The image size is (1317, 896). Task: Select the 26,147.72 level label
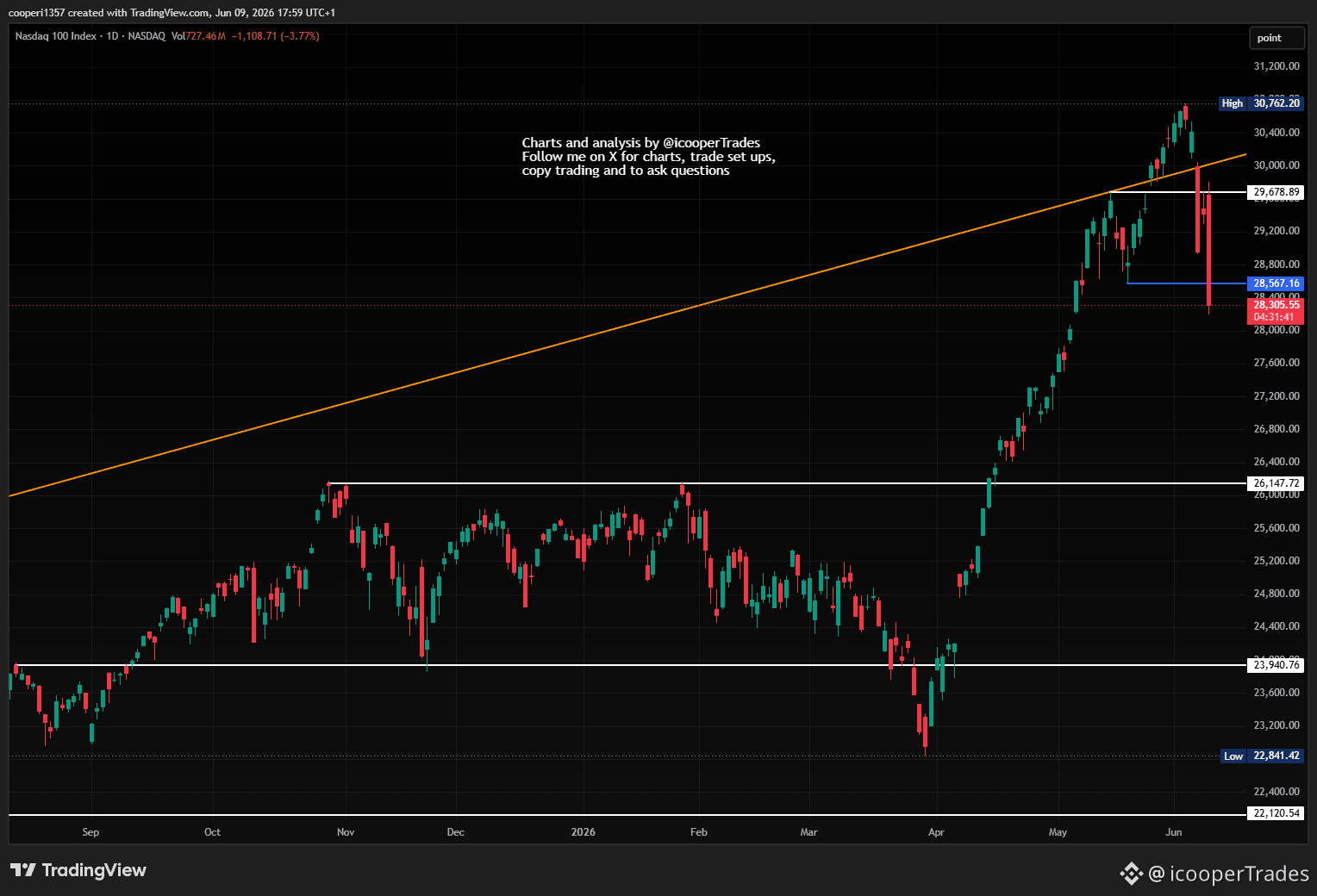(x=1276, y=483)
